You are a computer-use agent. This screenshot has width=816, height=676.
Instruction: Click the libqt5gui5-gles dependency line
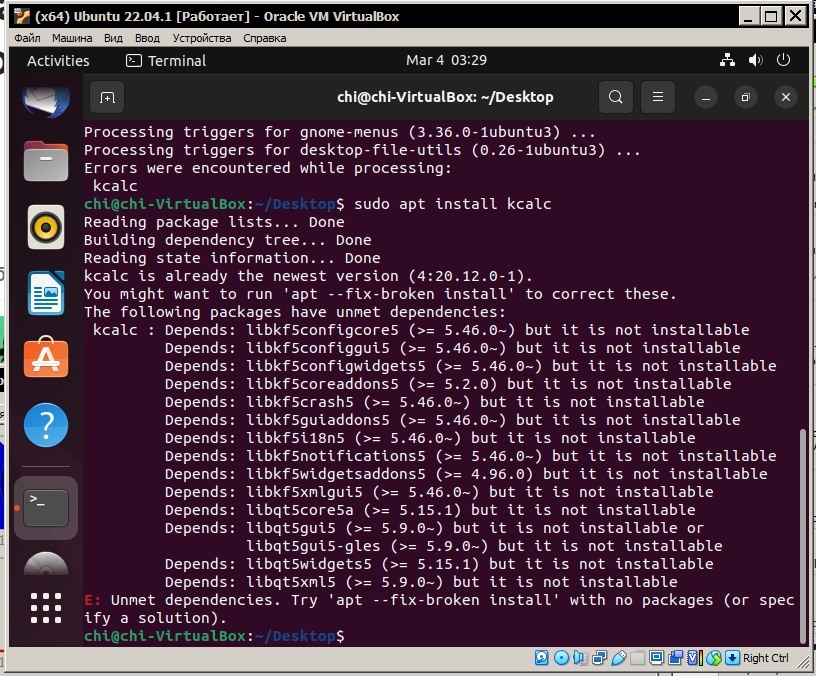(484, 546)
